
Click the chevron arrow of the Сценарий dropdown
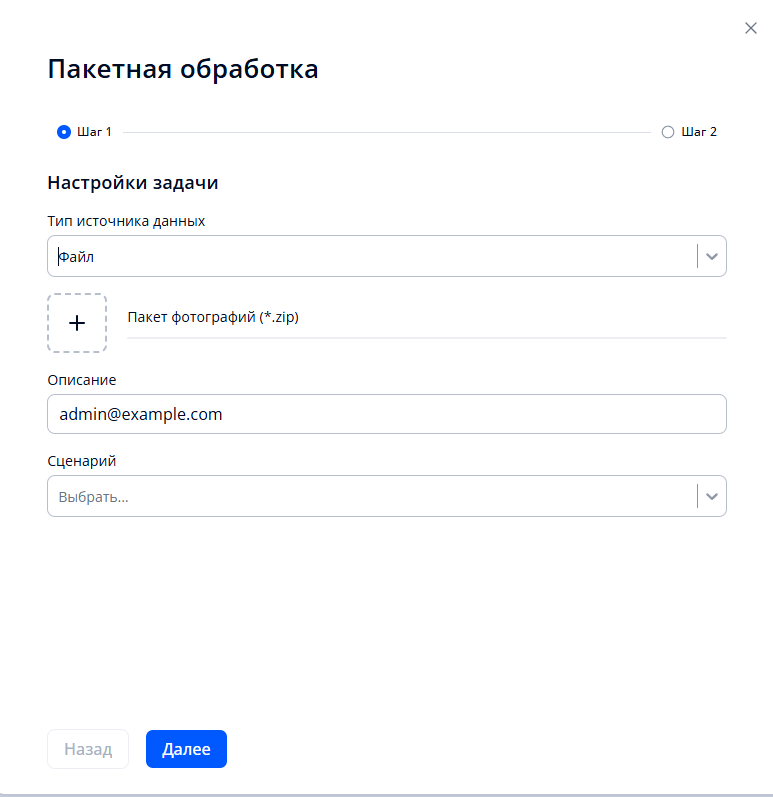coord(712,496)
